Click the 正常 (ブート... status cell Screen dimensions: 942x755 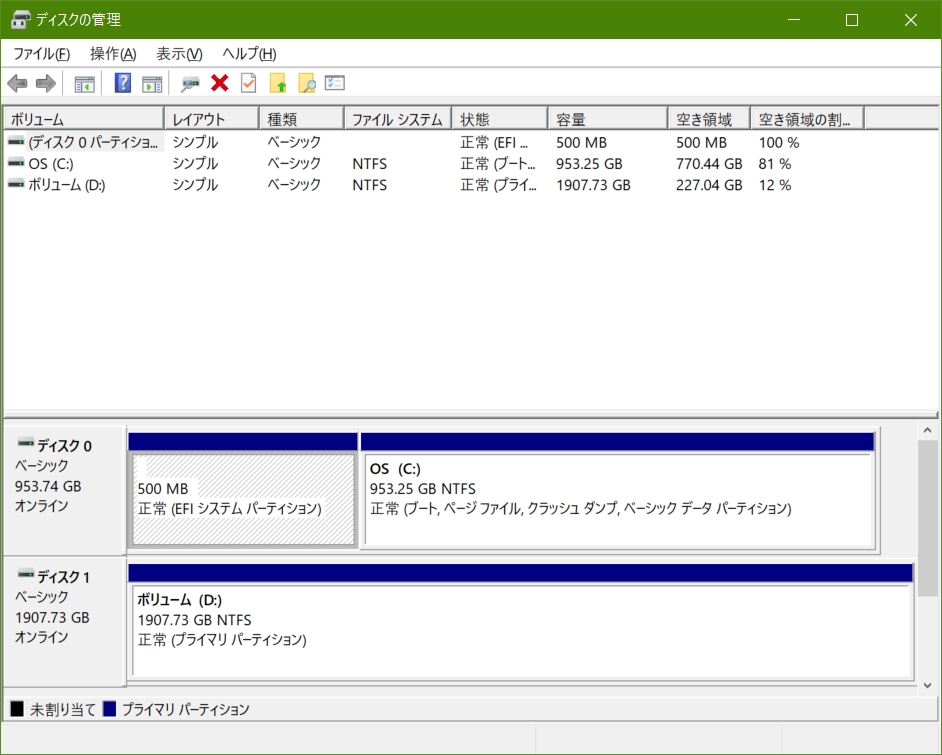coord(497,163)
